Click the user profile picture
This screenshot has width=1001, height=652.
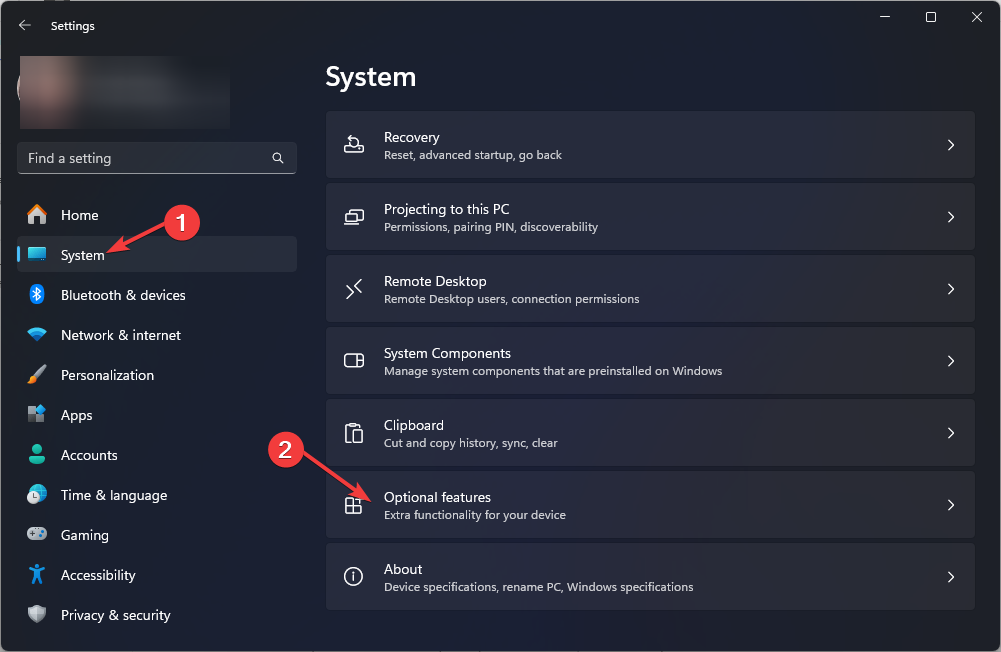pyautogui.click(x=30, y=88)
